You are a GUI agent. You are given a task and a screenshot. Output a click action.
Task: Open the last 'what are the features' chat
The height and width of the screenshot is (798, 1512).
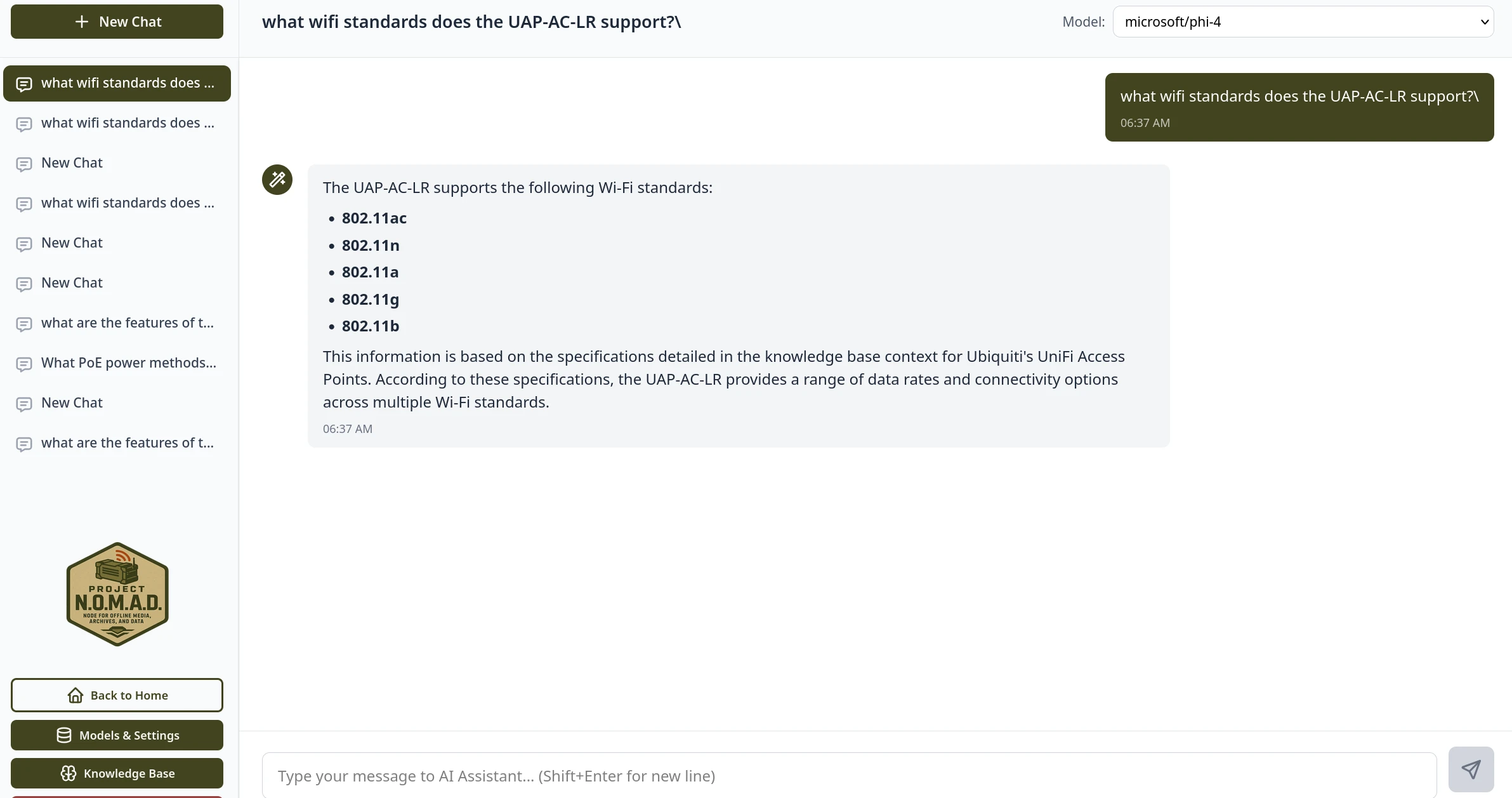coord(128,443)
